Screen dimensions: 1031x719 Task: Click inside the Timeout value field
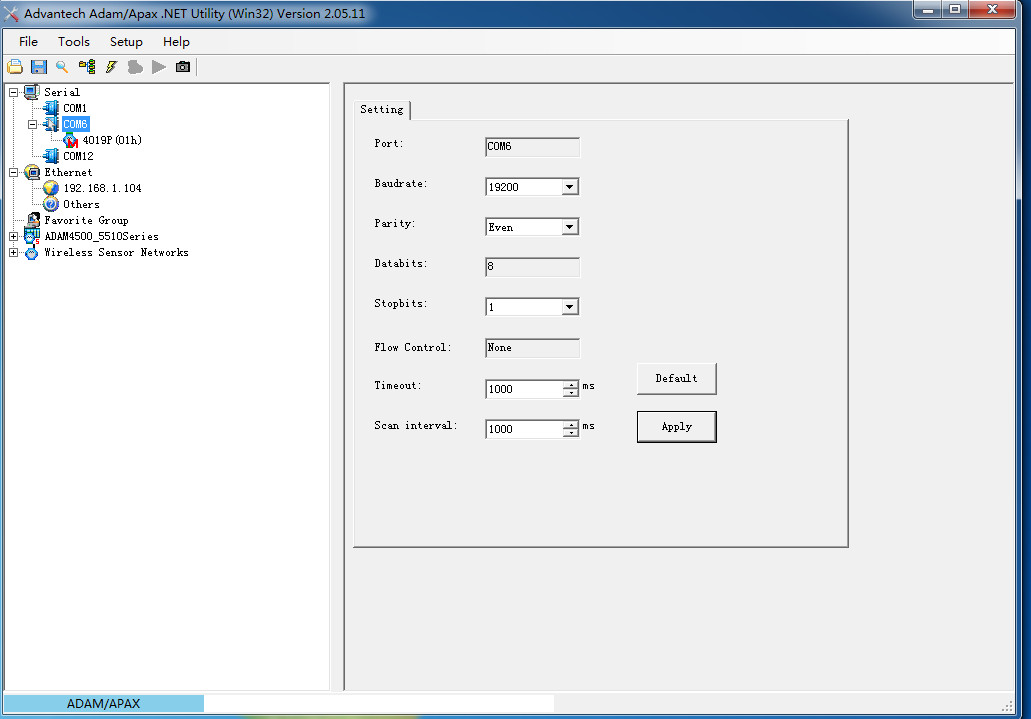[x=524, y=389]
